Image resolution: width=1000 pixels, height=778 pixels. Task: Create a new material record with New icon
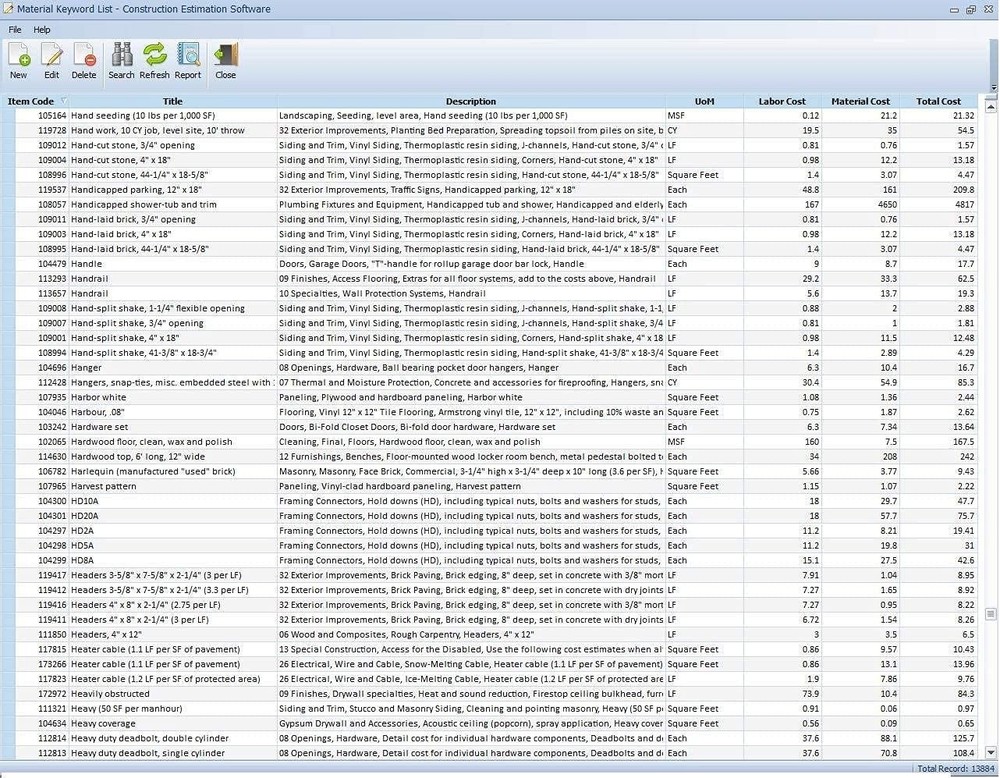point(18,60)
